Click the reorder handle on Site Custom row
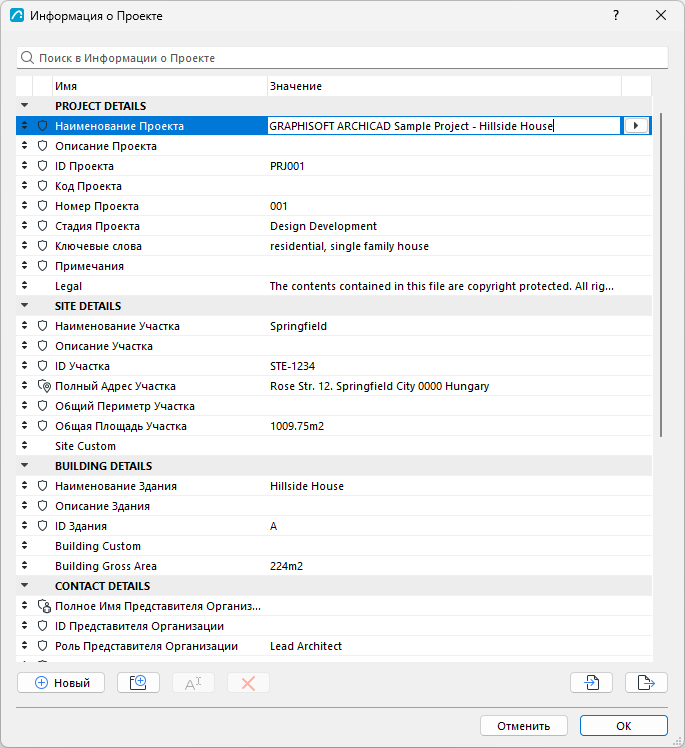This screenshot has width=685, height=748. point(24,446)
